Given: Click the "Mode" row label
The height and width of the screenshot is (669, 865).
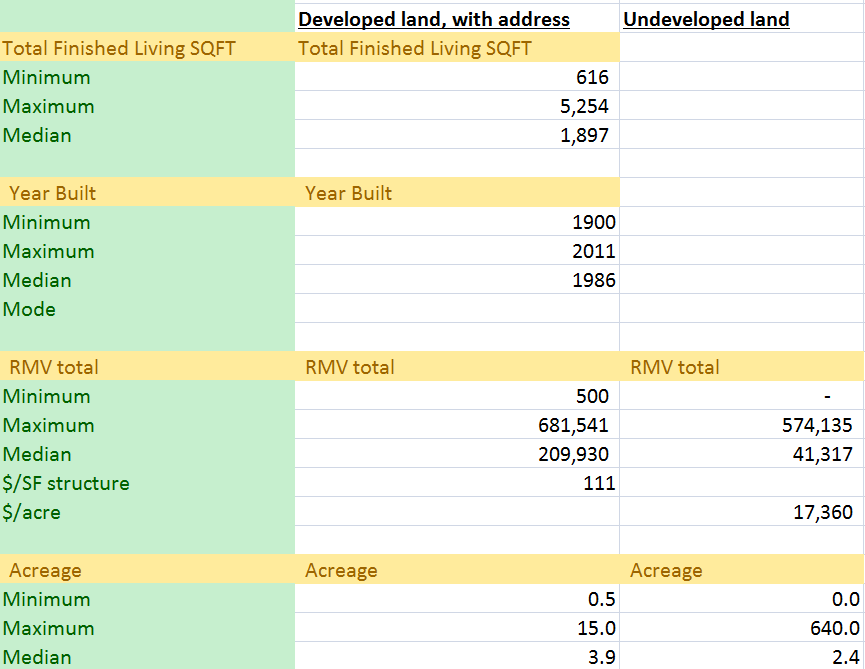Looking at the screenshot, I should (x=29, y=309).
